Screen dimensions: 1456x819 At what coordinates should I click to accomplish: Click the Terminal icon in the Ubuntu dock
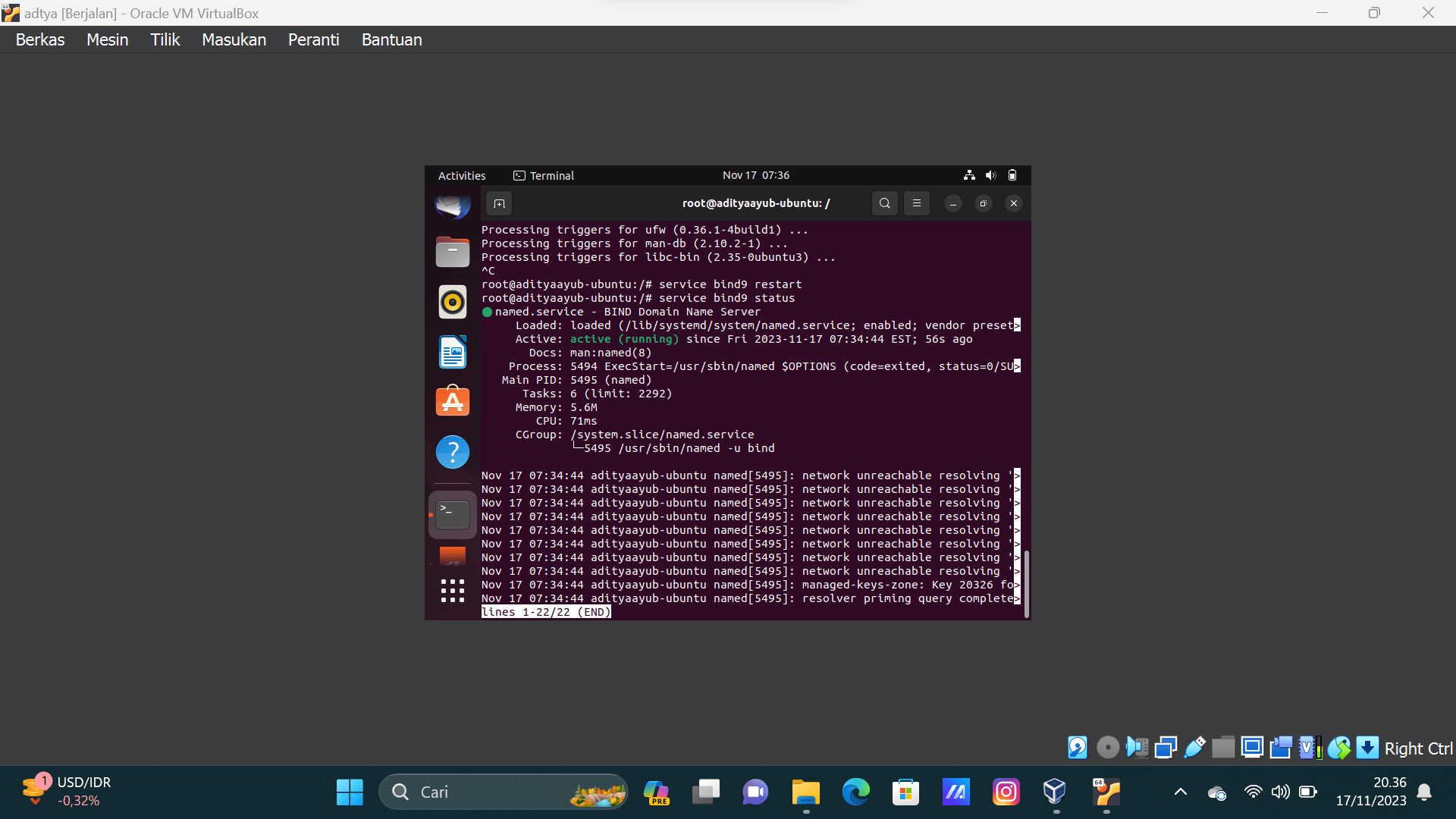pyautogui.click(x=453, y=515)
